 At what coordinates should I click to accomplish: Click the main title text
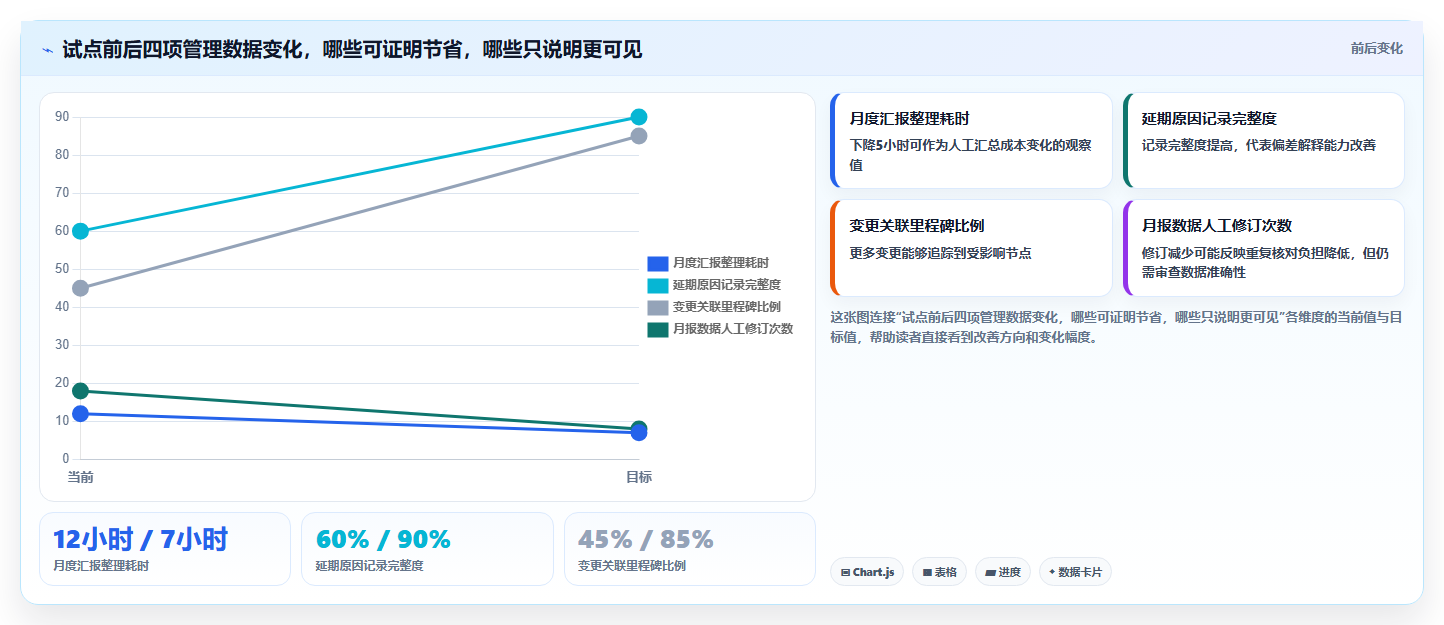pyautogui.click(x=352, y=49)
